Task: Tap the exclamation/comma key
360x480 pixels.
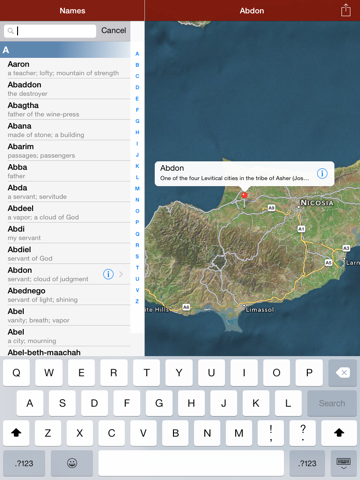Action: point(271,433)
